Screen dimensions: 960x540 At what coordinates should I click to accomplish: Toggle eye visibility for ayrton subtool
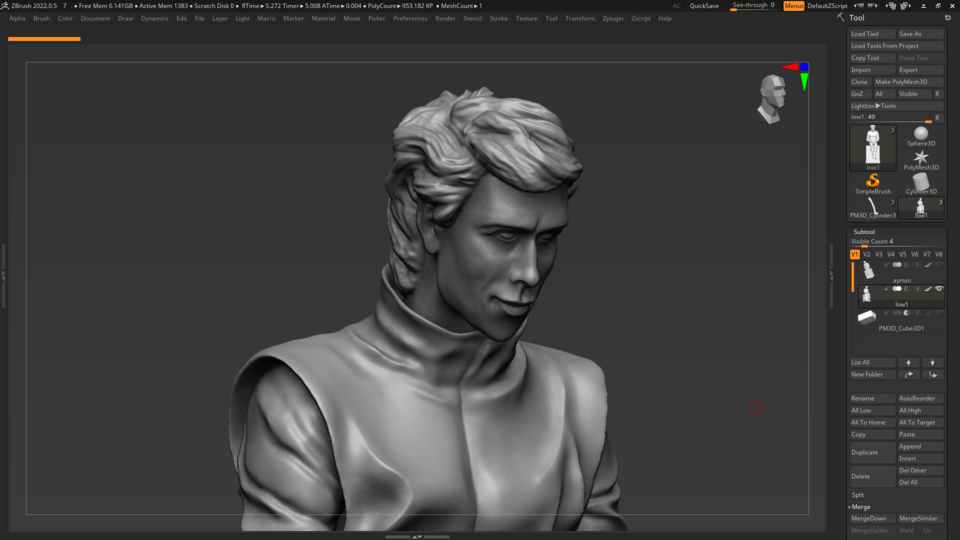939,265
